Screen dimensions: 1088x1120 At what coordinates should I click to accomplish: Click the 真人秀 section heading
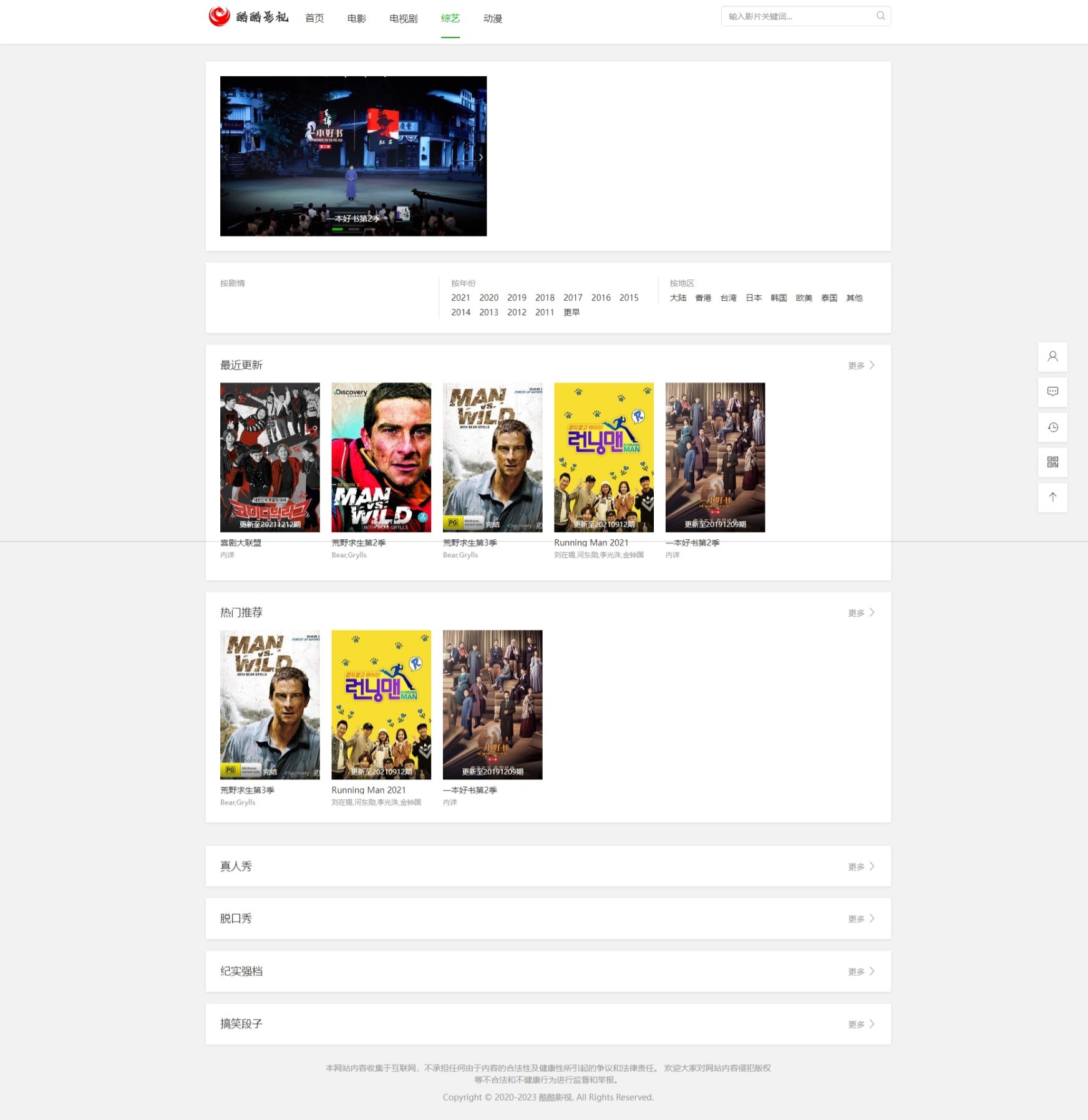click(236, 866)
